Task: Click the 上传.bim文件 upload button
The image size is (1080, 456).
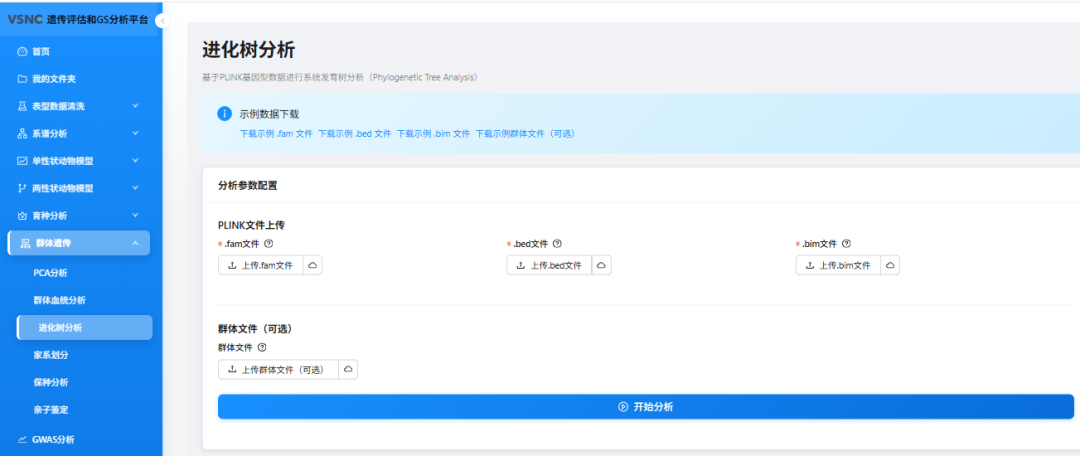Action: click(838, 265)
